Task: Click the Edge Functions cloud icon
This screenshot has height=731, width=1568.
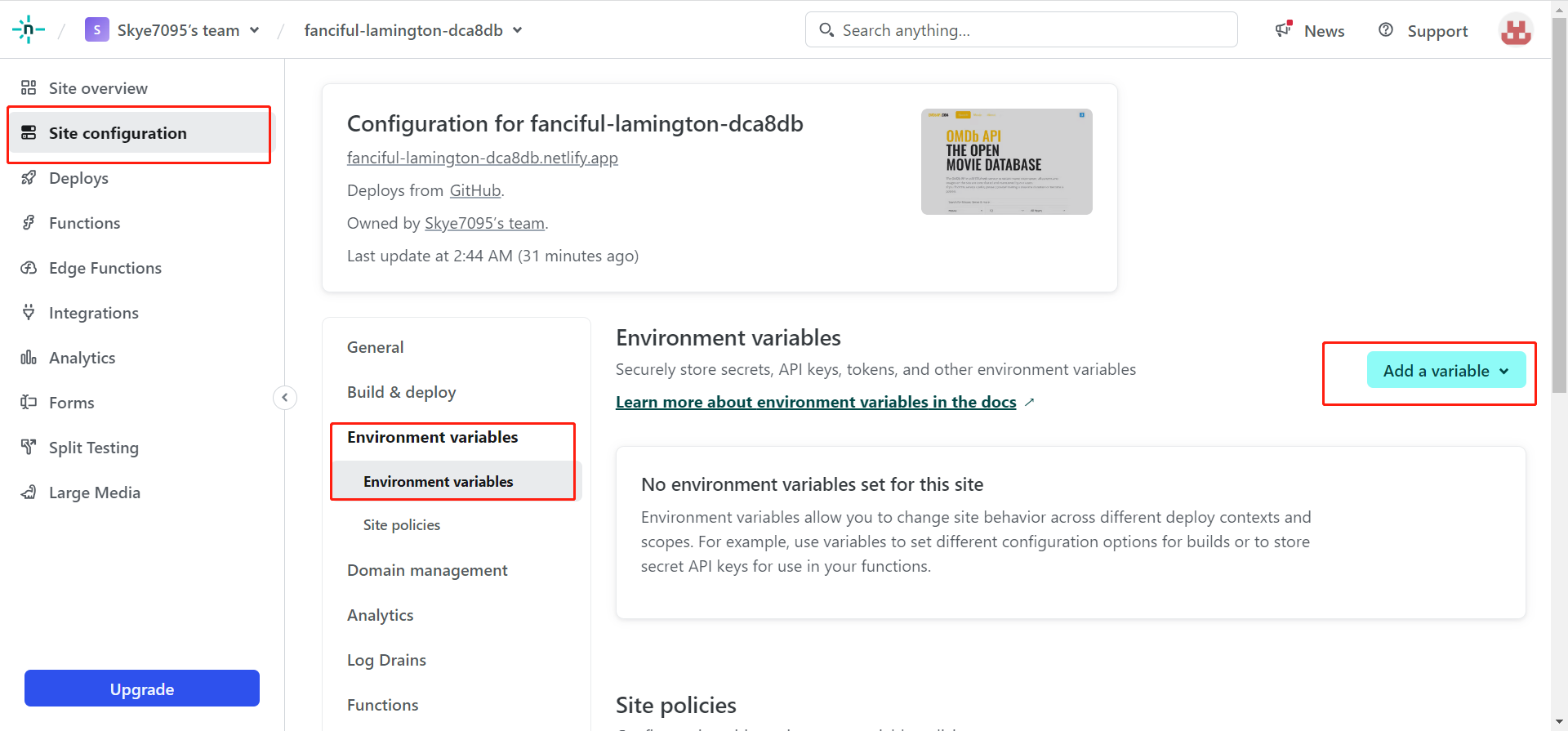Action: click(29, 267)
